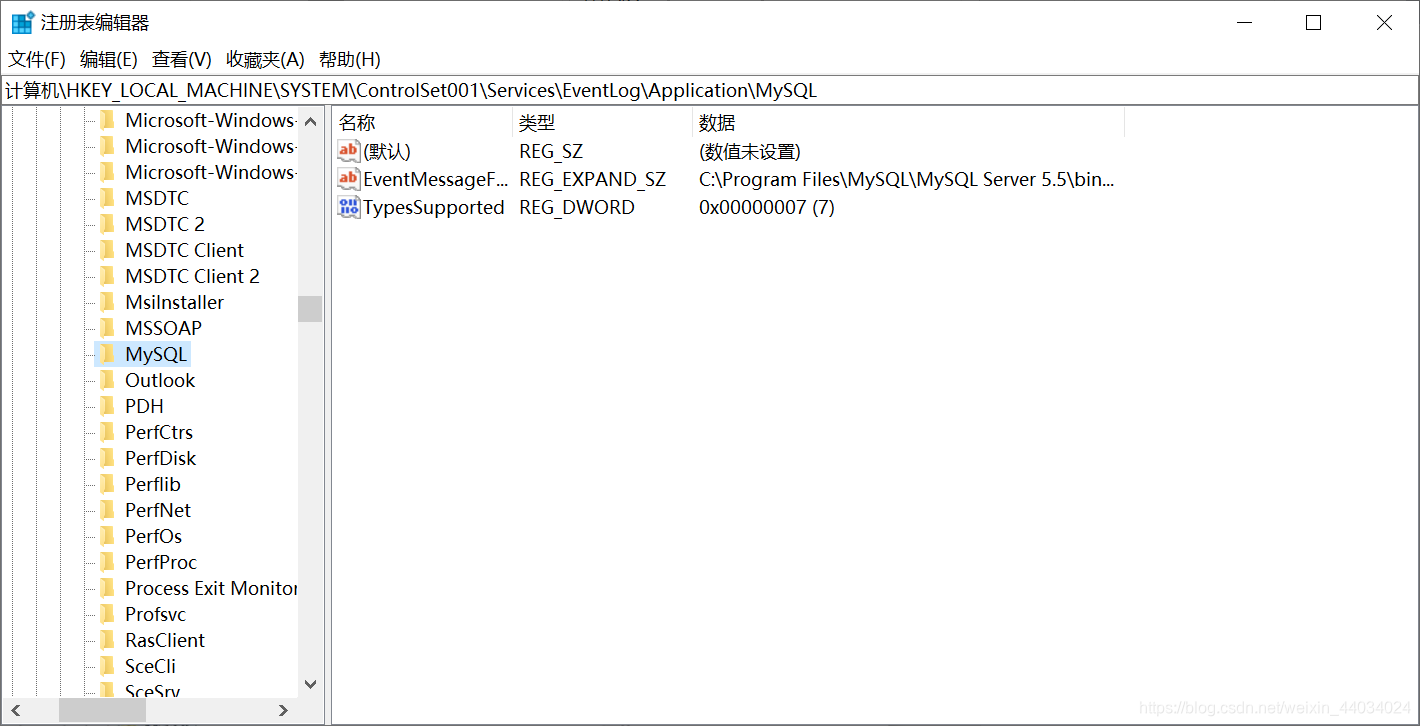The height and width of the screenshot is (726, 1420).
Task: Click the (数值未设置) data cell
Action: (750, 151)
